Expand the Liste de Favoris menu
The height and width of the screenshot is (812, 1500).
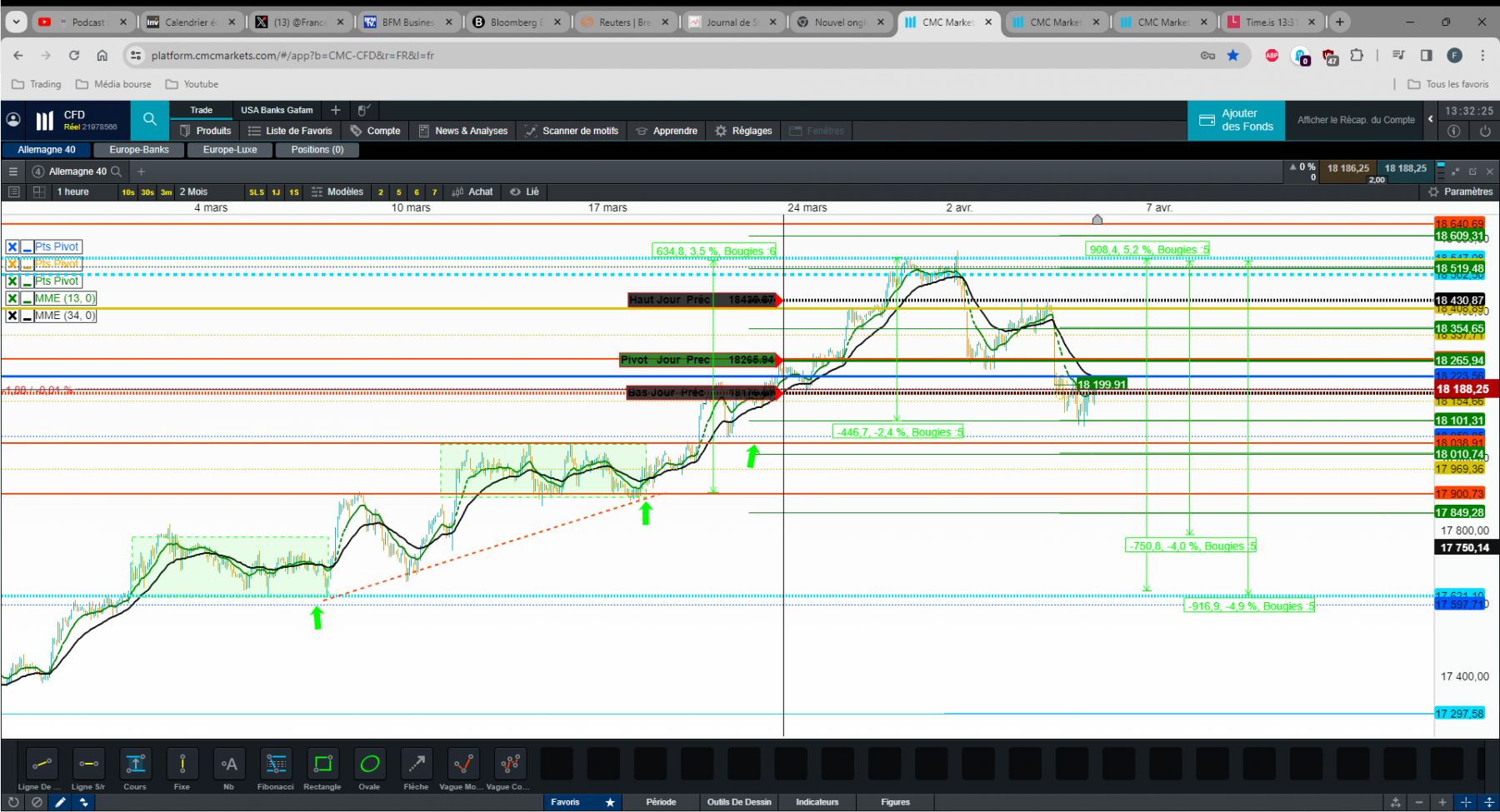290,131
